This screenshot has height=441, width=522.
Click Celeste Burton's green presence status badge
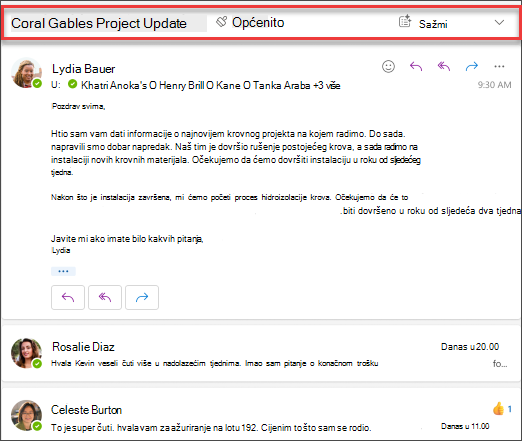coord(37,426)
